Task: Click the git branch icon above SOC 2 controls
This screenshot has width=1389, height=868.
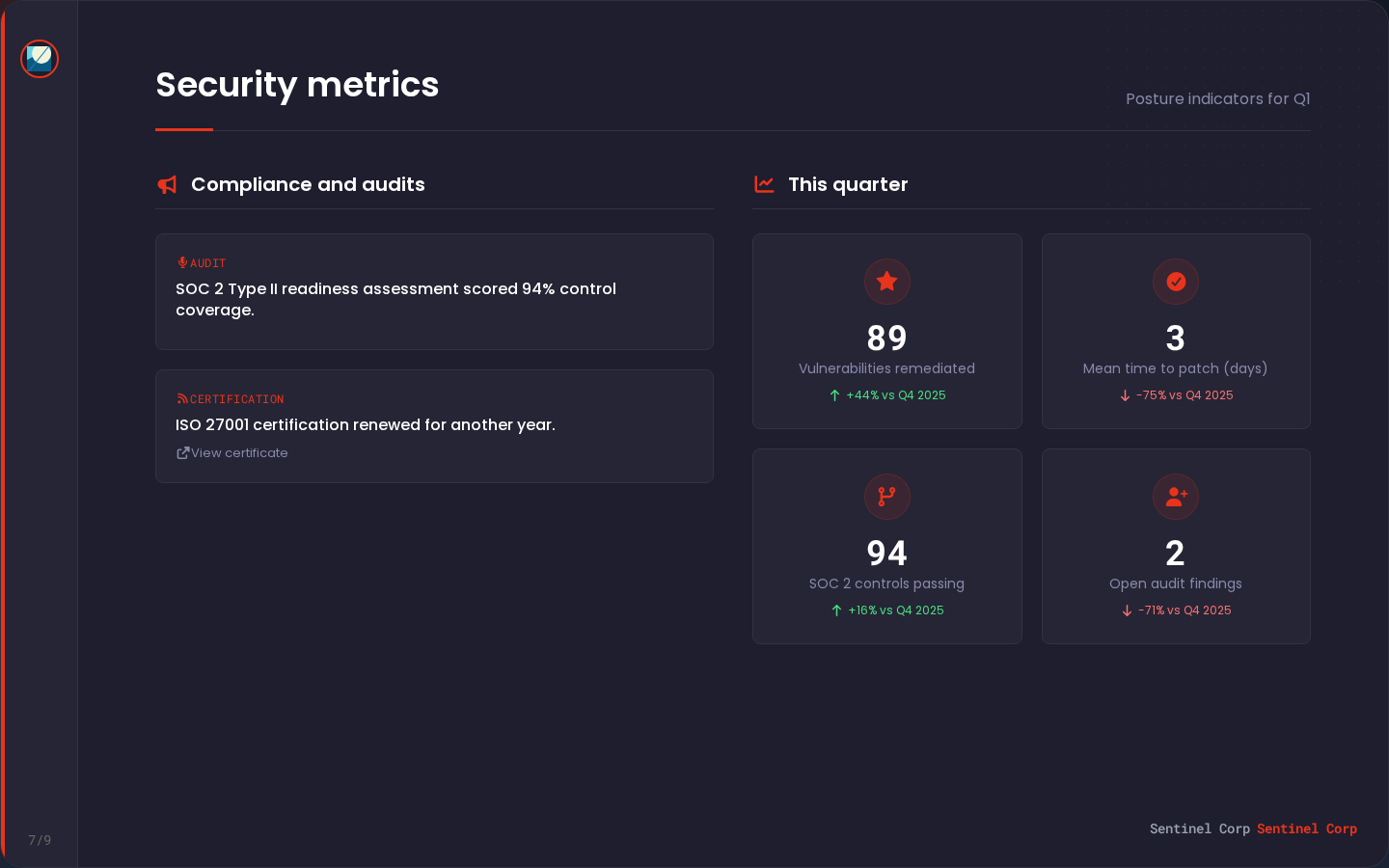Action: [886, 497]
